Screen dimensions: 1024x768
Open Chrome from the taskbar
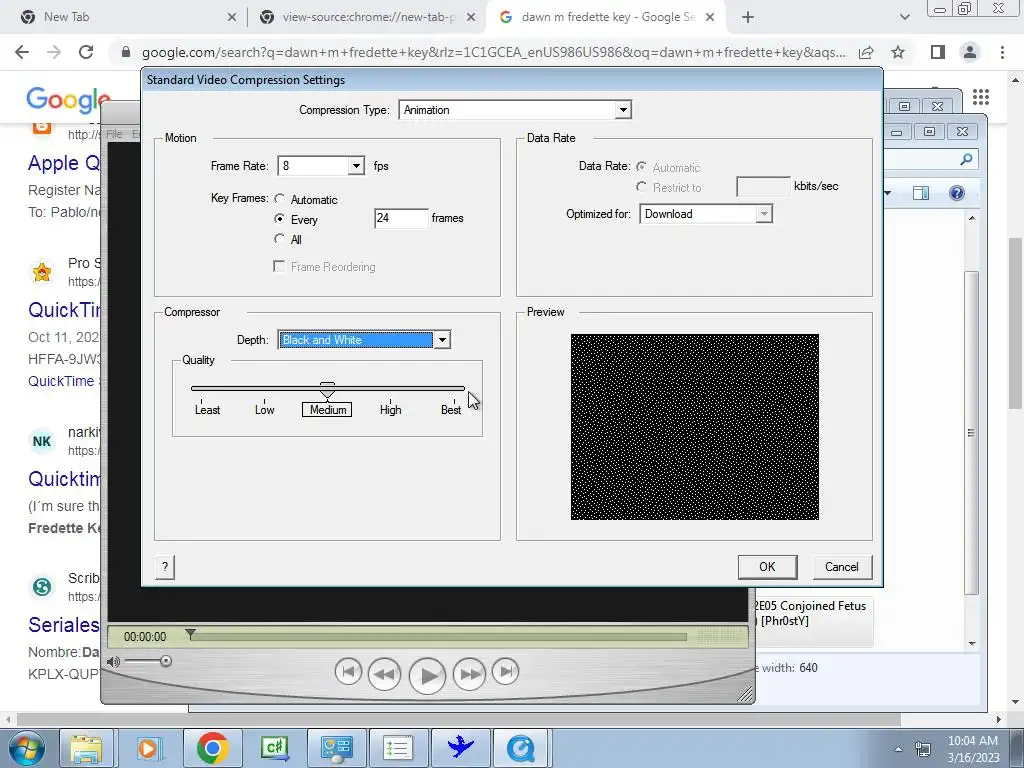[x=212, y=748]
